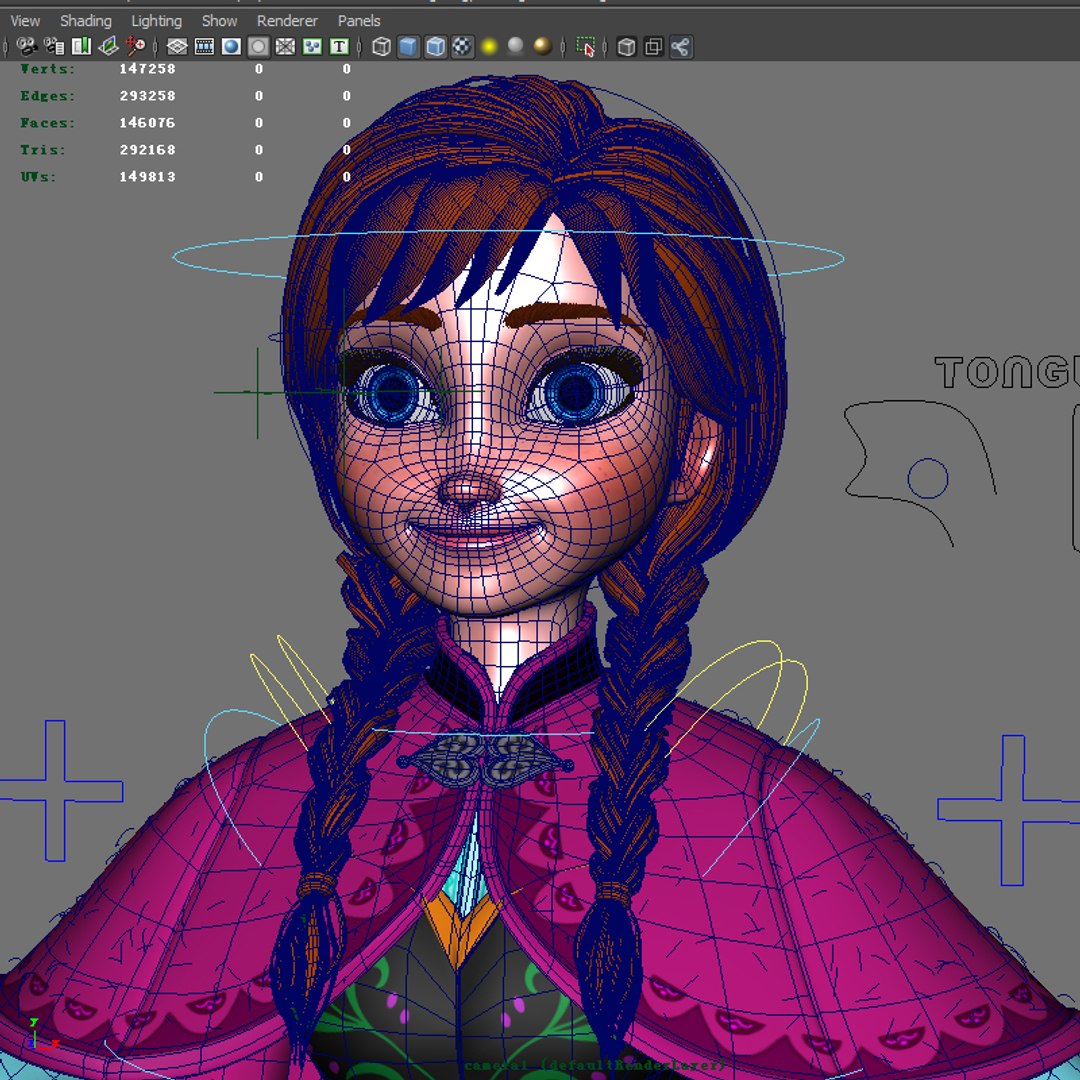
Task: Open the Renderer menu
Action: (x=287, y=21)
